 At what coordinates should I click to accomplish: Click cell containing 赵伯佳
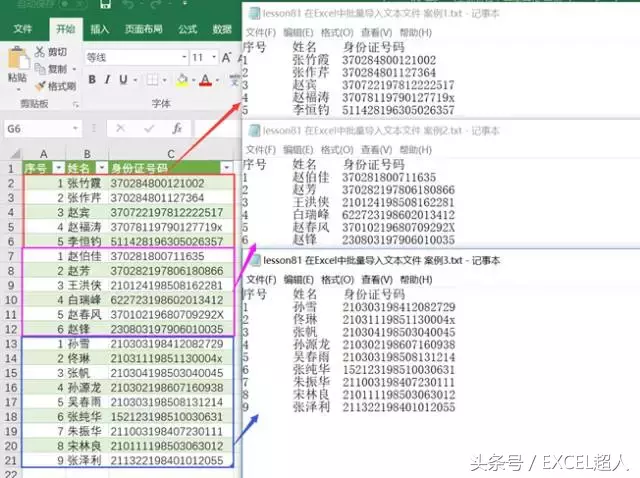point(87,256)
